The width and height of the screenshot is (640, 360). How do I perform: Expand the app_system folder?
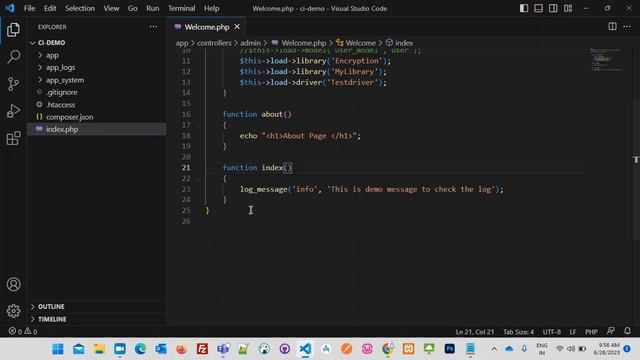97,80
